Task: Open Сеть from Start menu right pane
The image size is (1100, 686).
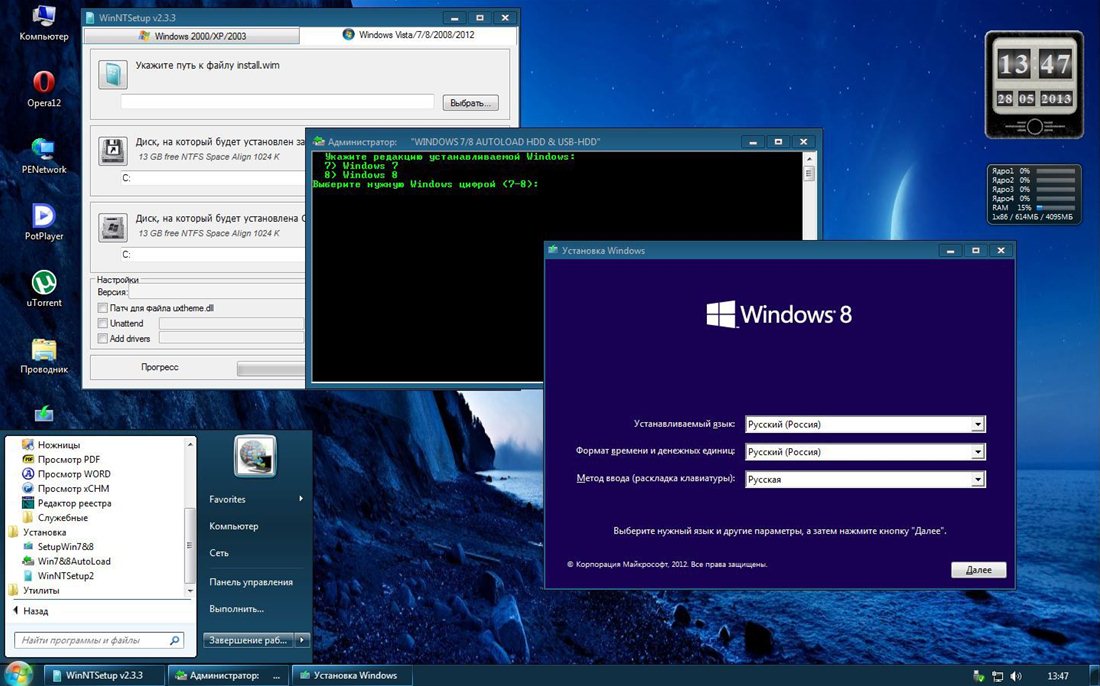Action: 219,553
